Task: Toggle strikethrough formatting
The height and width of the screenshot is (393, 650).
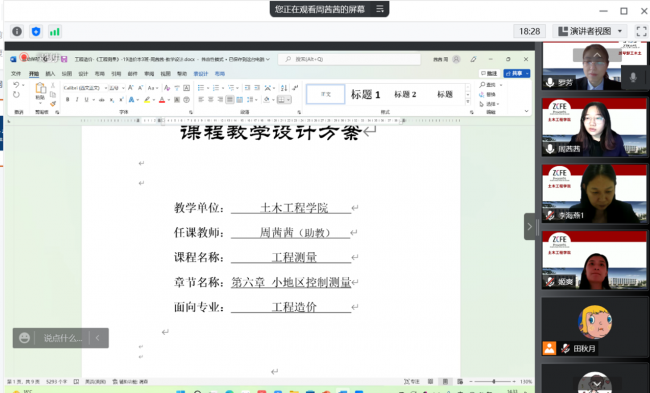Action: point(102,99)
